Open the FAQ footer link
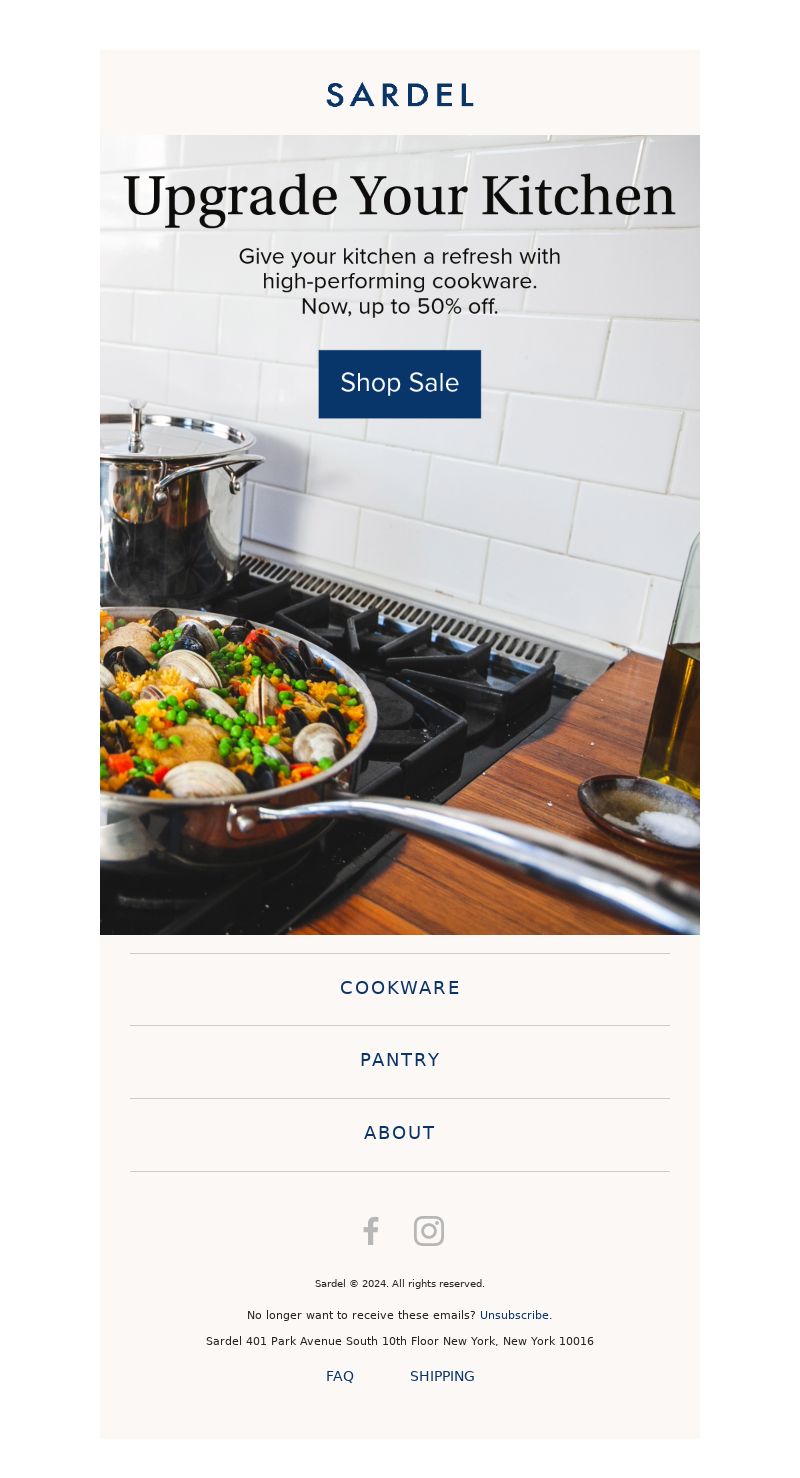Screen dimensions: 800x1478 click(340, 1376)
